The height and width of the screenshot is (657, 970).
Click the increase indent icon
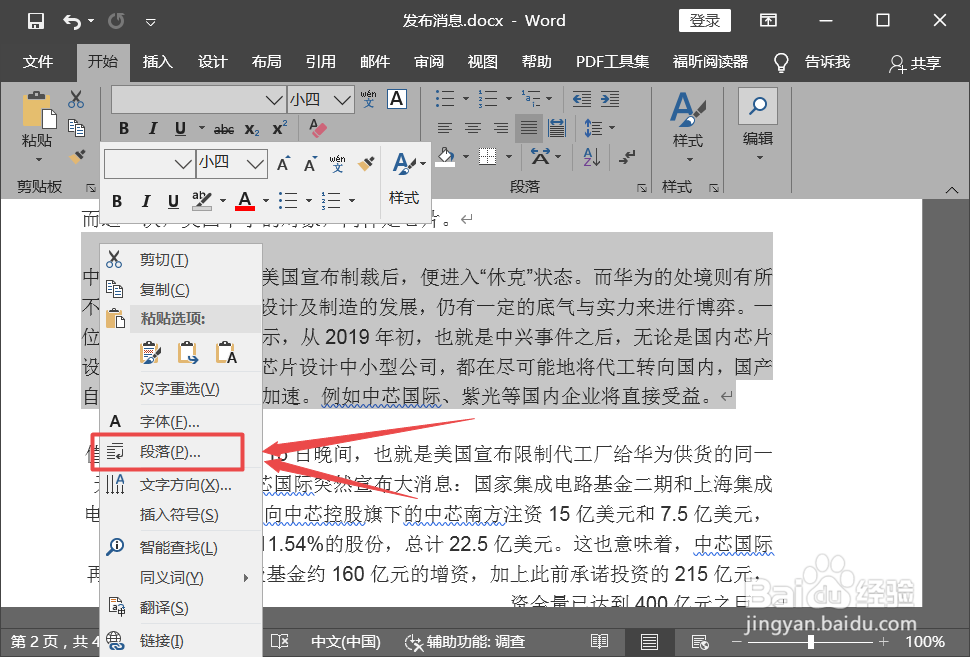[610, 99]
